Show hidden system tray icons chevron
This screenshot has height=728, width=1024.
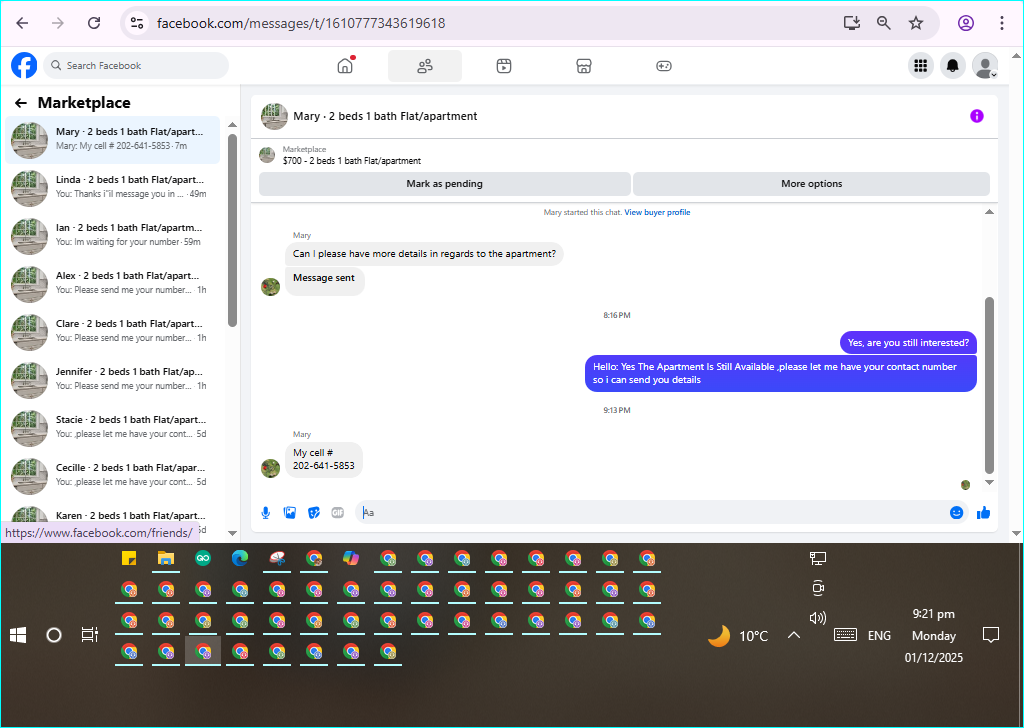793,635
